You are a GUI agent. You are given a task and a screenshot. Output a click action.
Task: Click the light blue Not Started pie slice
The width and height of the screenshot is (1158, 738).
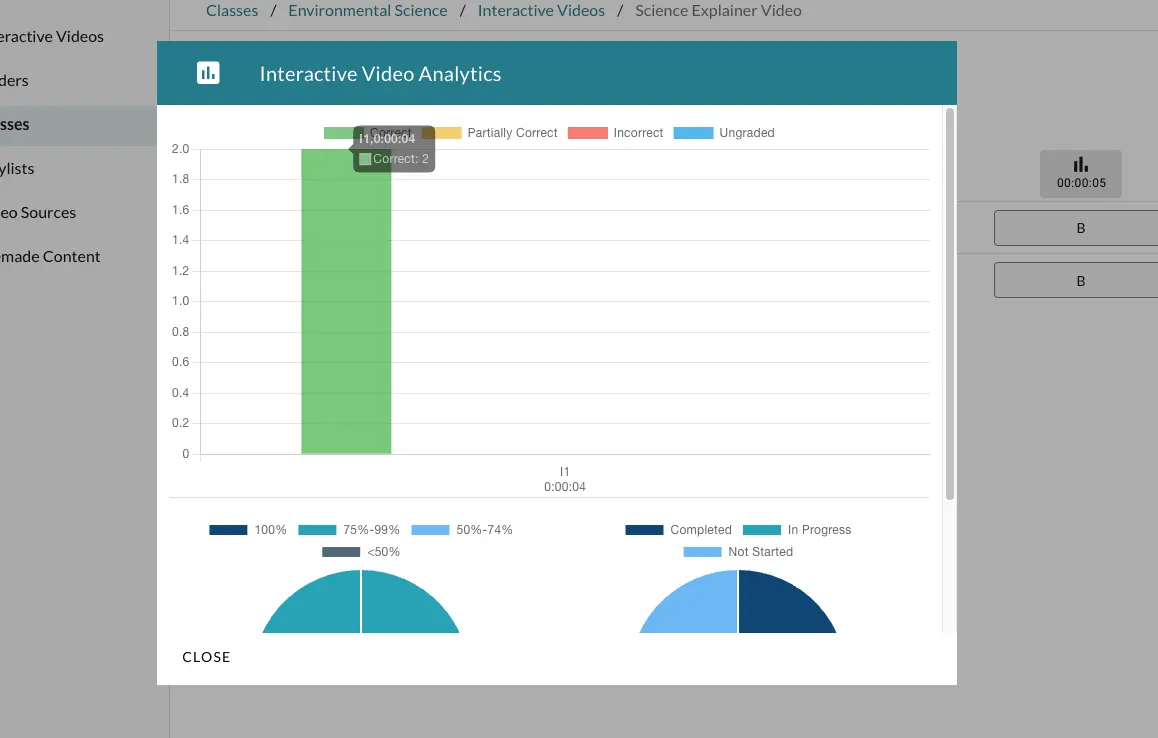click(696, 607)
